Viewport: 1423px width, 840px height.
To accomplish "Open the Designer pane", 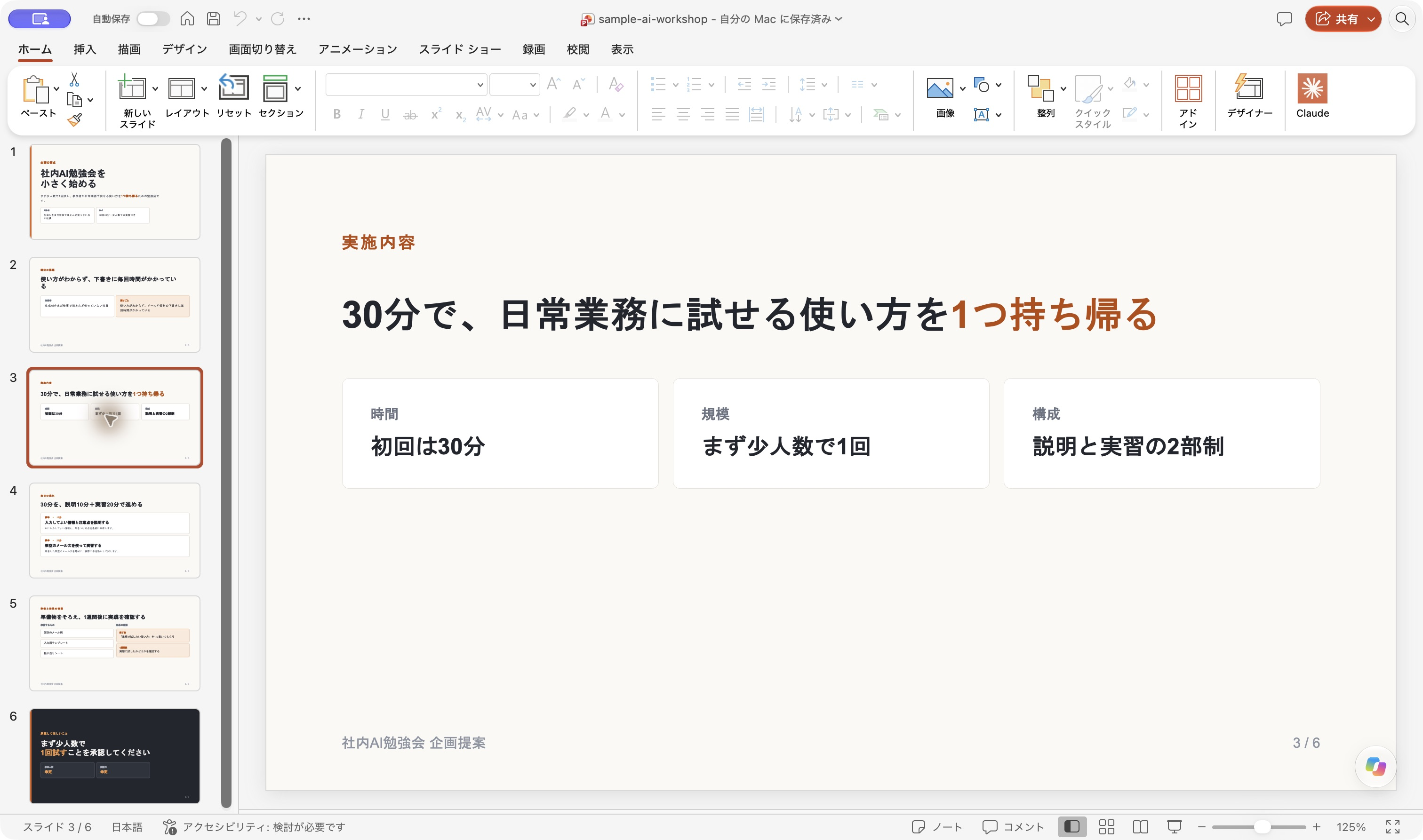I will tap(1249, 95).
